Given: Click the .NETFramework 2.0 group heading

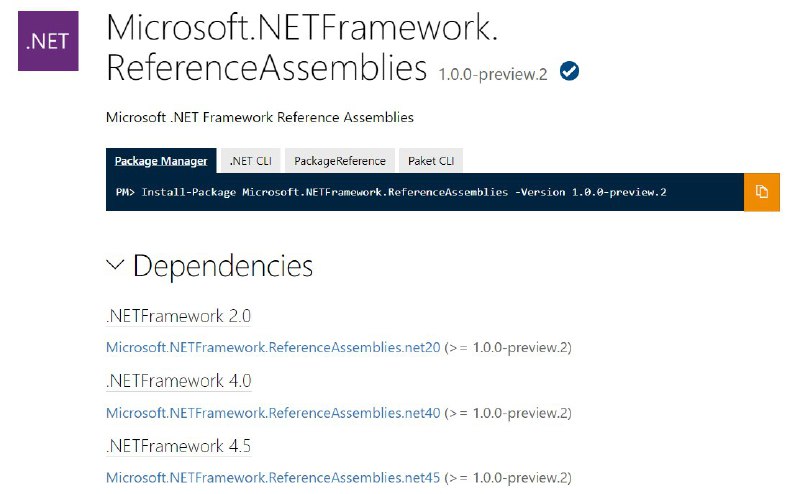Looking at the screenshot, I should 179,316.
